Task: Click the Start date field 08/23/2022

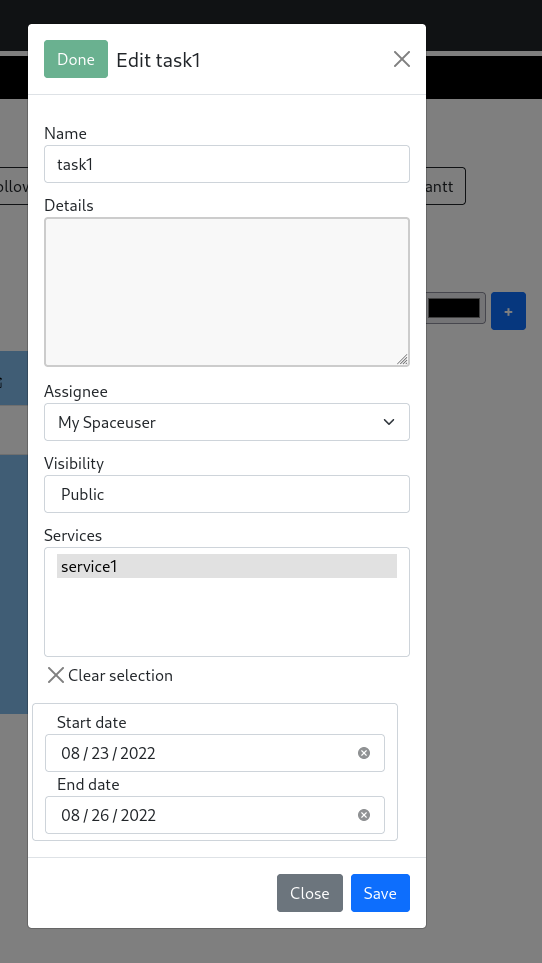Action: tap(215, 753)
